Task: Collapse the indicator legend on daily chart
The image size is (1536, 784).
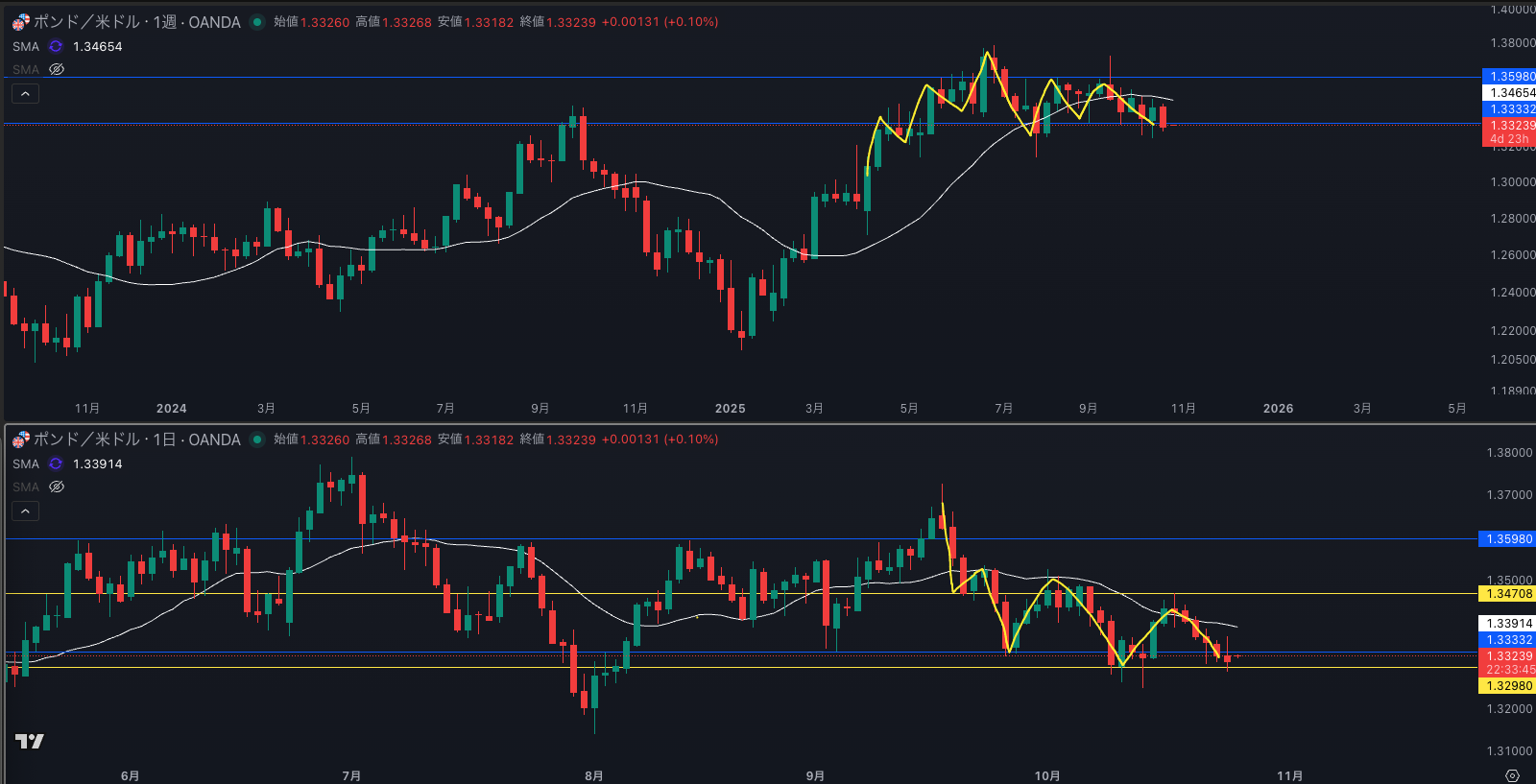Action: [25, 511]
